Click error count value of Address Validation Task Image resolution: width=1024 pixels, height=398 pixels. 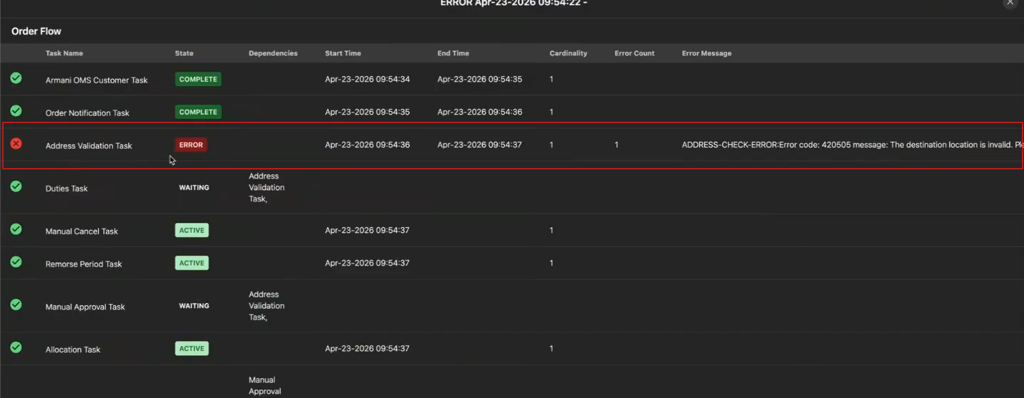pyautogui.click(x=616, y=145)
